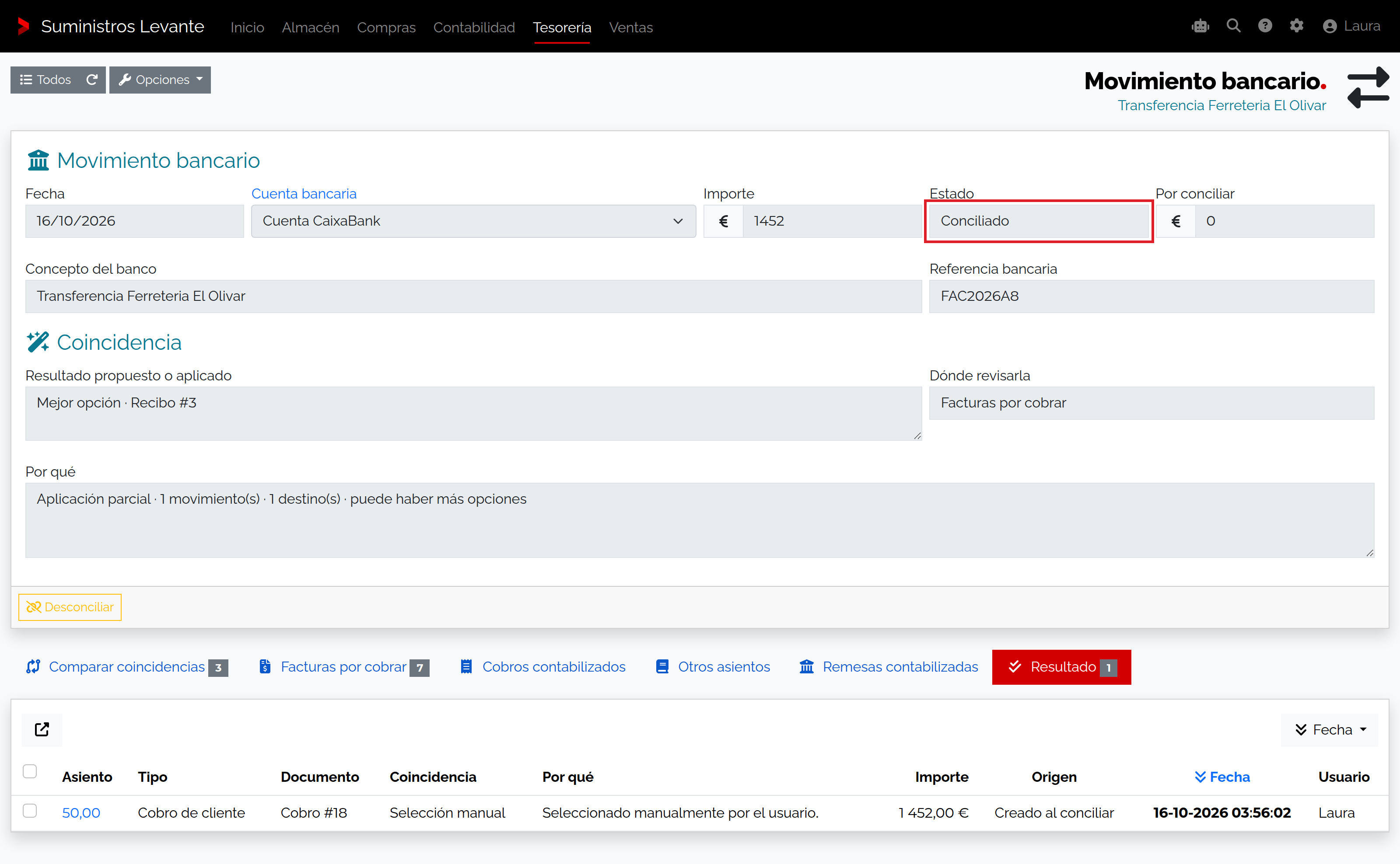
Task: Click the Fecha field 16/10/2026
Action: [134, 221]
